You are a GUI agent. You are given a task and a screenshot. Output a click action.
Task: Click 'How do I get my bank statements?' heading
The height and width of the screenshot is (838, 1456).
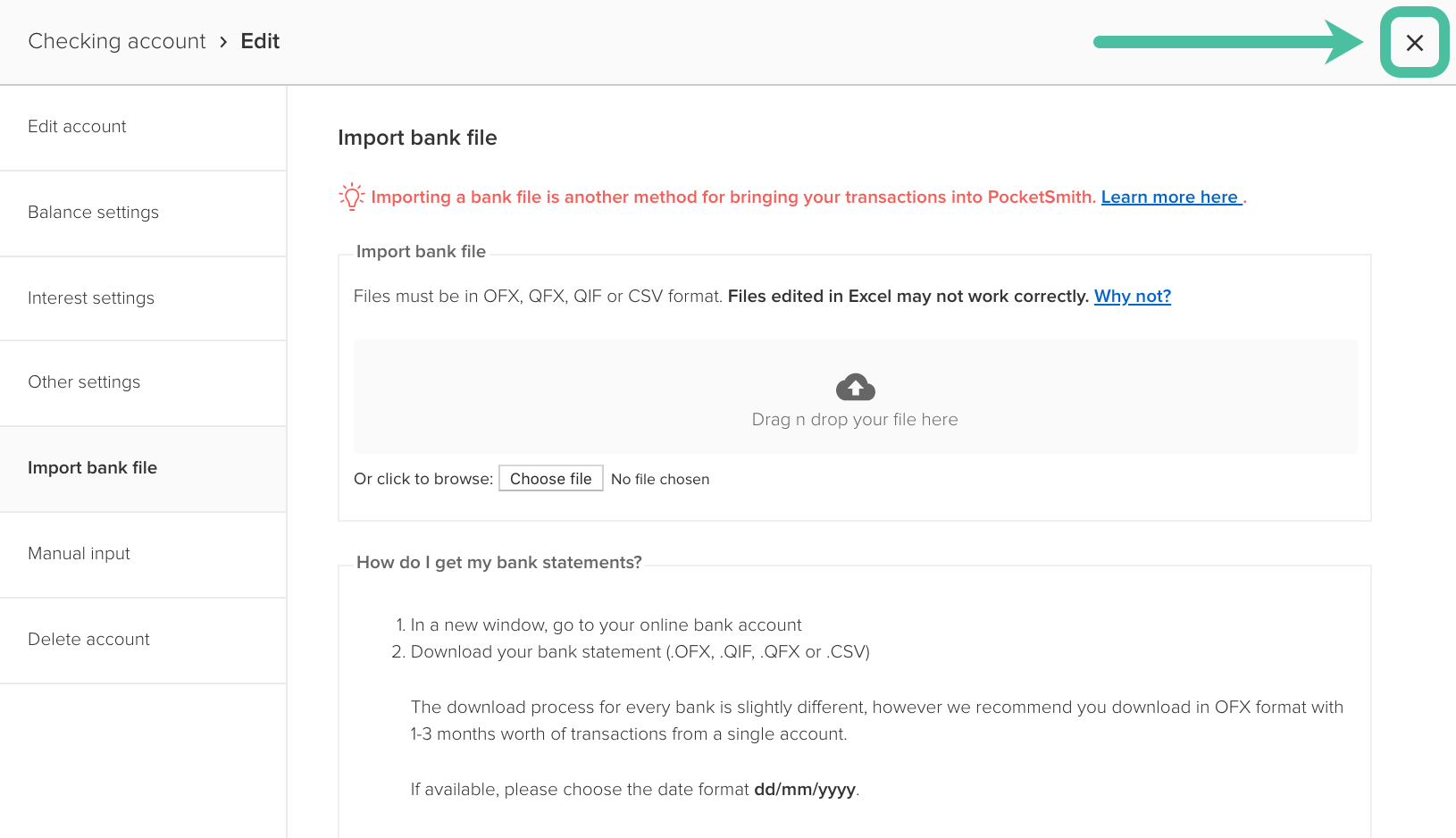coord(498,562)
